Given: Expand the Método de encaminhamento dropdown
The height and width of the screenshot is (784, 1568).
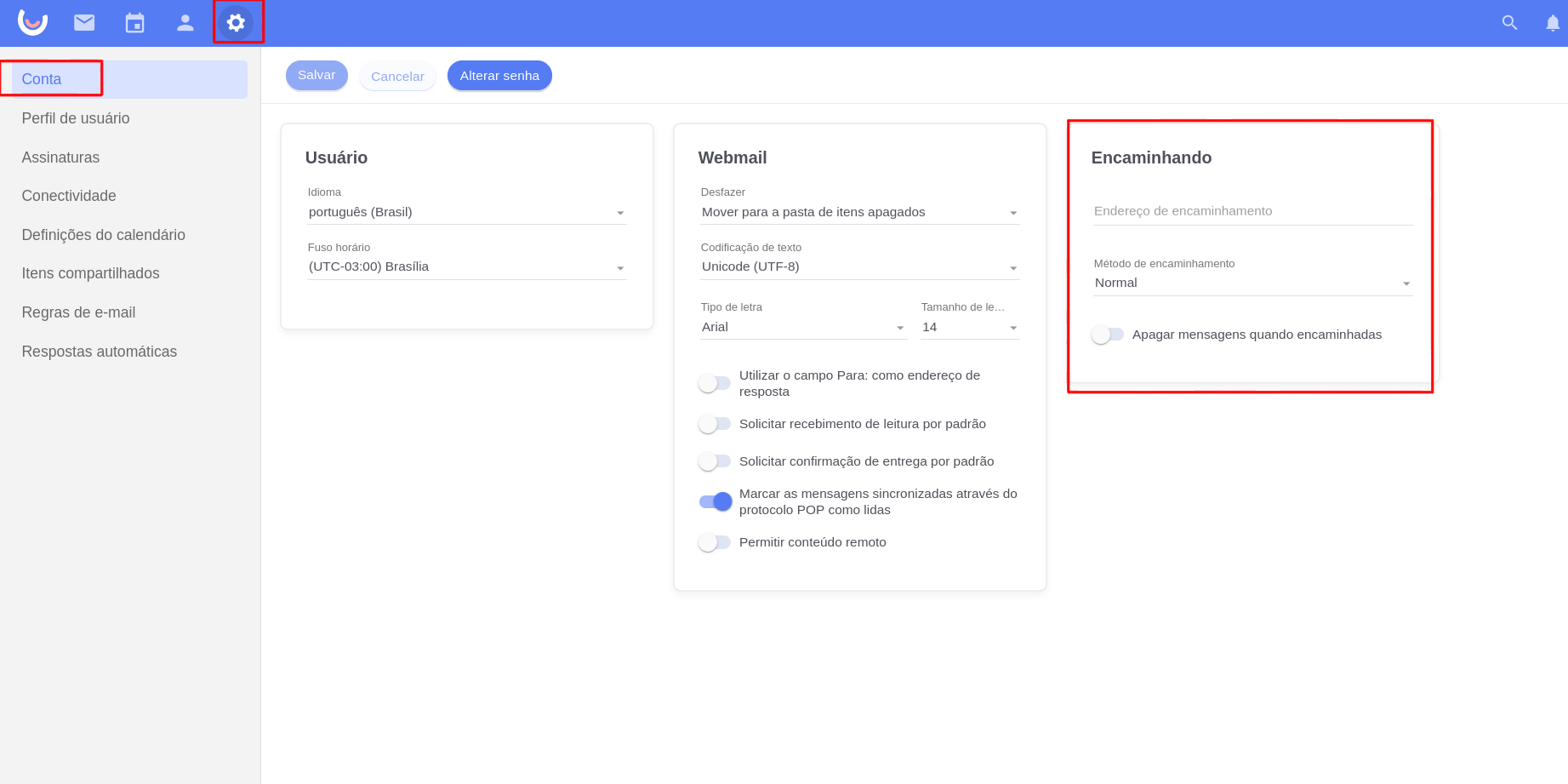Looking at the screenshot, I should click(x=1252, y=283).
